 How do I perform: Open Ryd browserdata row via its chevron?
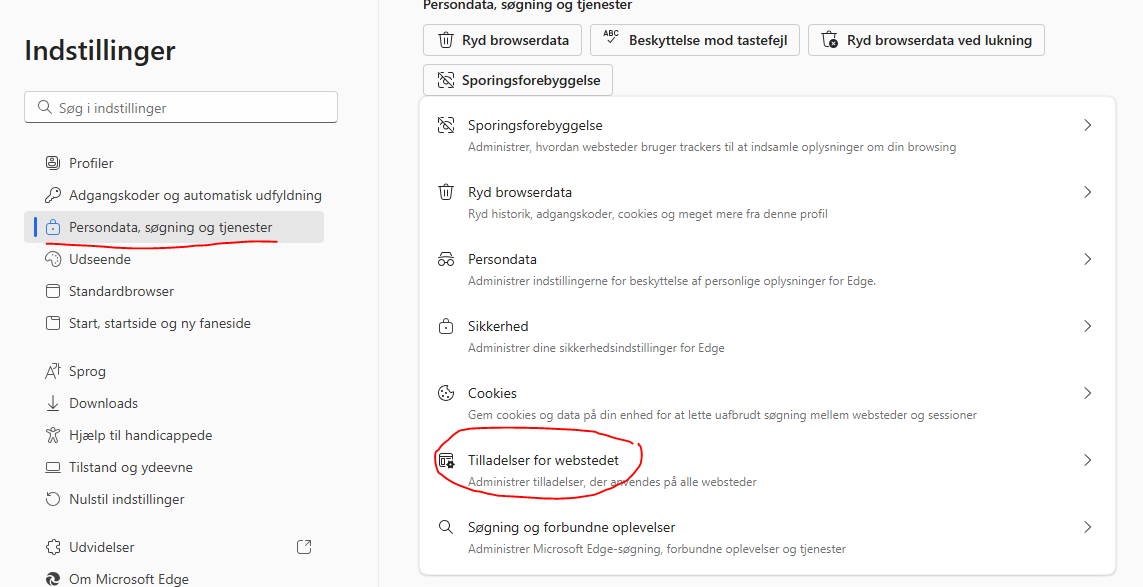(1087, 192)
